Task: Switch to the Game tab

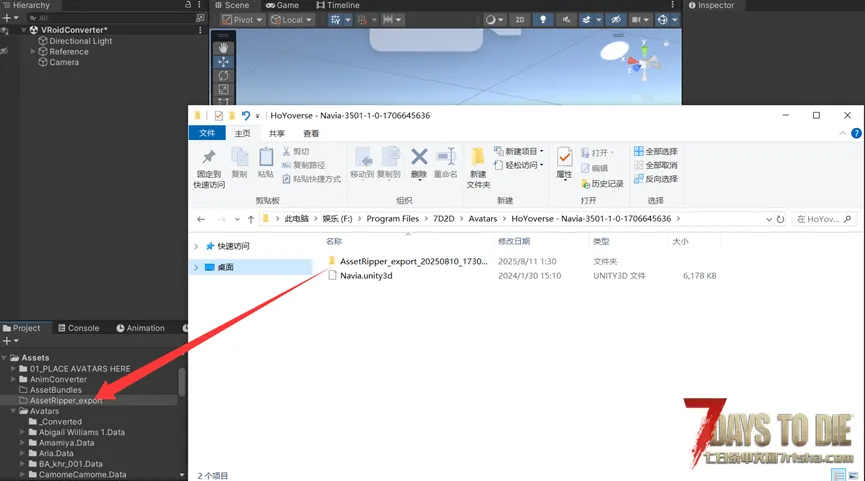Action: tap(282, 5)
